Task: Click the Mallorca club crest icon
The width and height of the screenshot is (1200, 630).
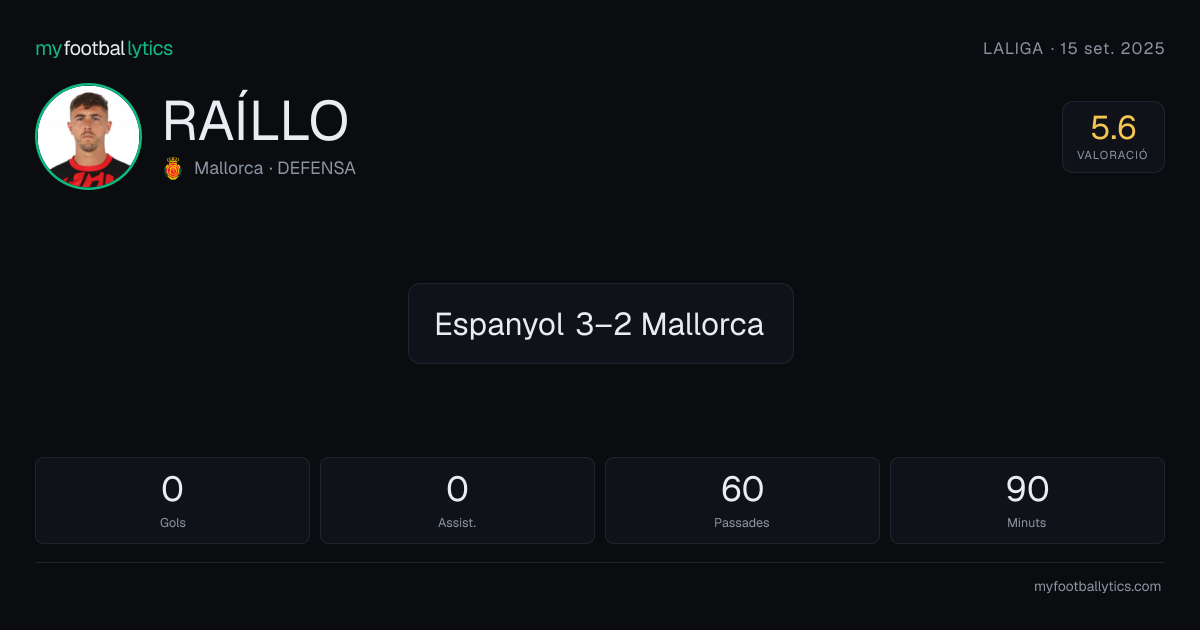Action: click(x=172, y=168)
